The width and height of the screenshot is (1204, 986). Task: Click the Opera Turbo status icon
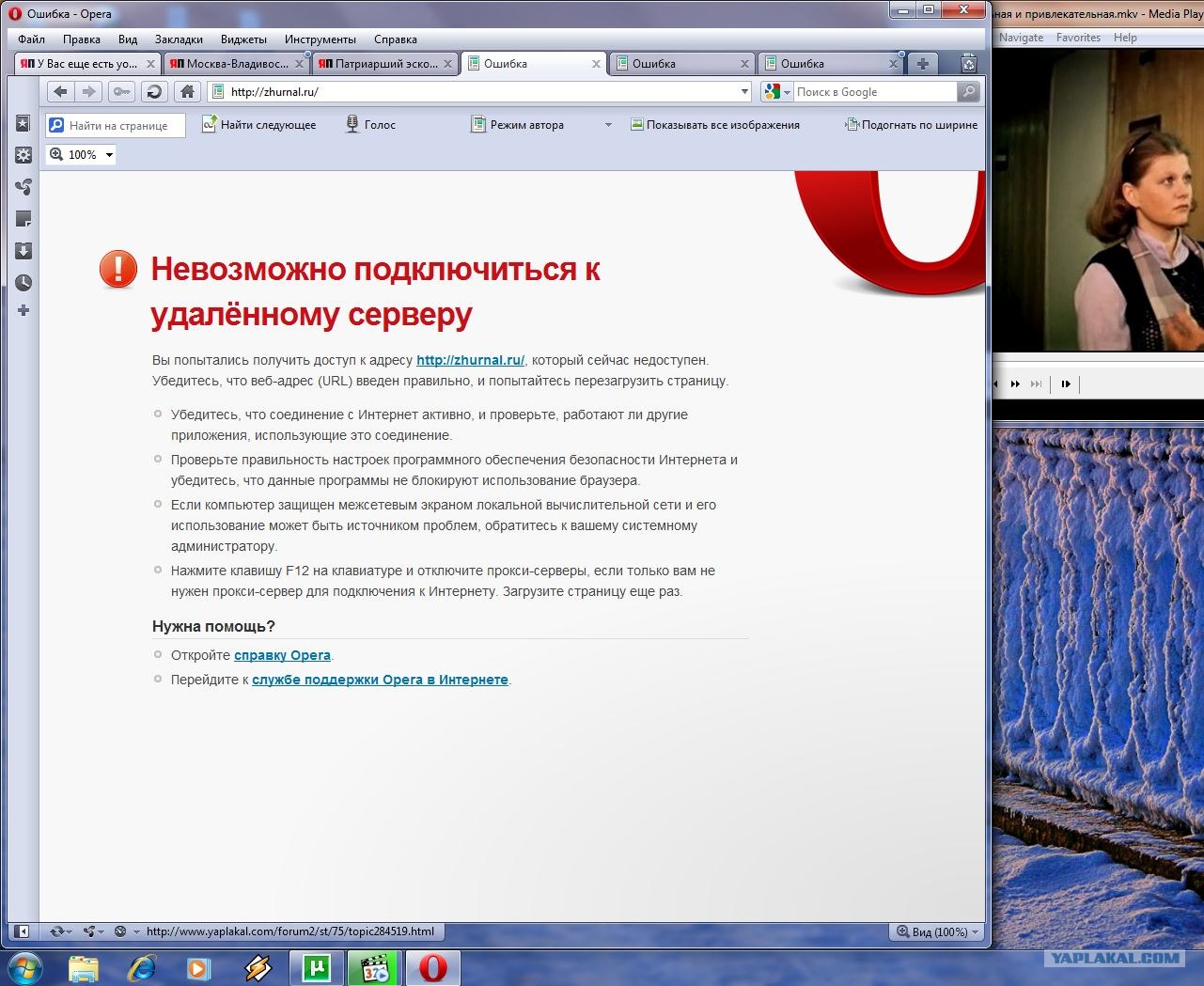(120, 931)
